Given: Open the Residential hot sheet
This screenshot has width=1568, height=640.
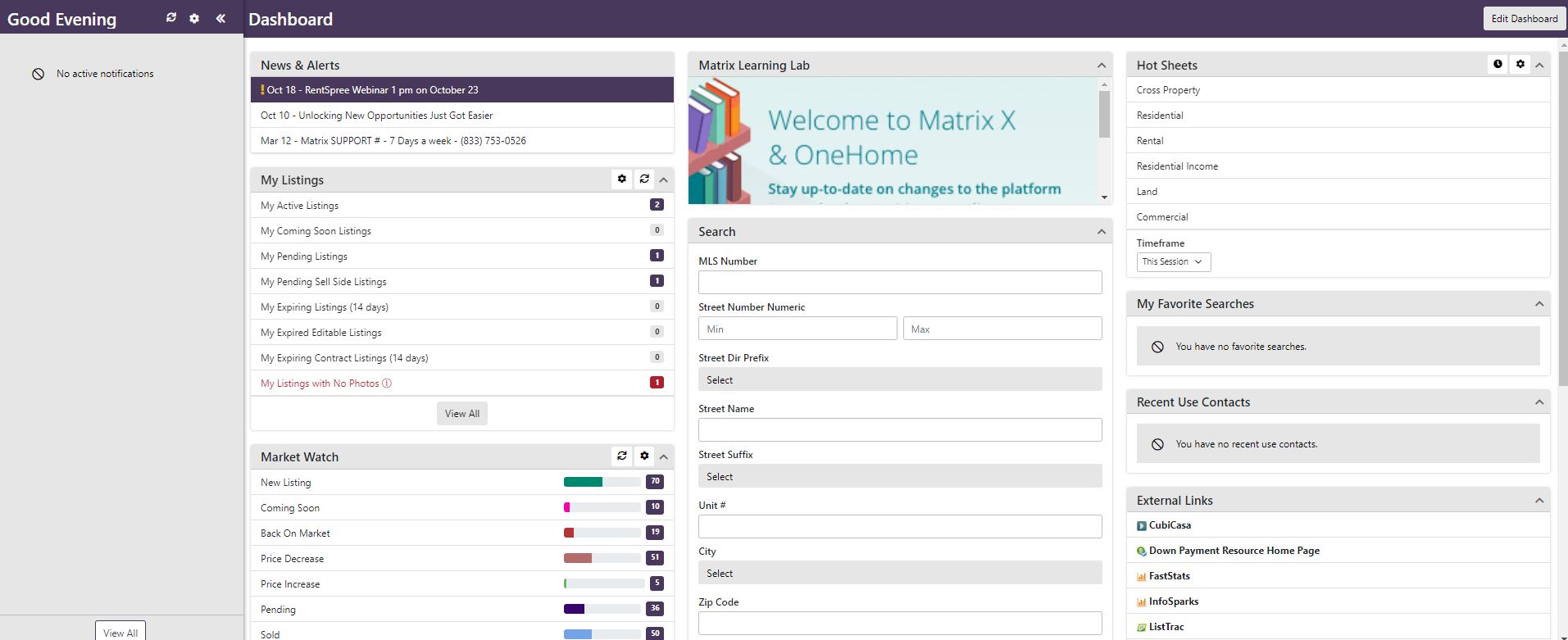Looking at the screenshot, I should 1160,116.
